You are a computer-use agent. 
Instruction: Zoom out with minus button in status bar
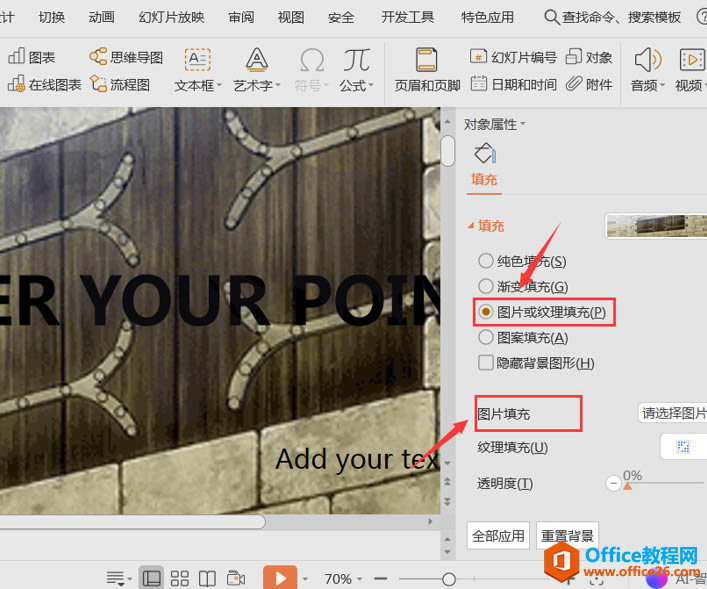(381, 578)
